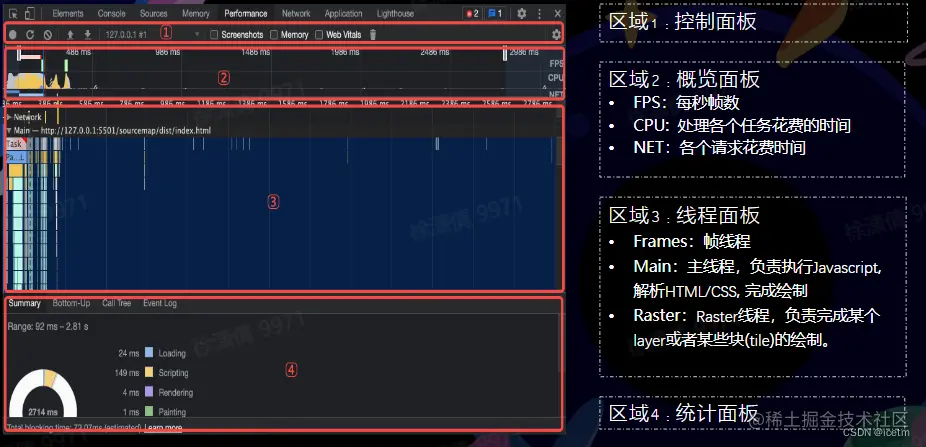
Task: Click the "区域1：控制面板" heading
Action: tap(683, 22)
